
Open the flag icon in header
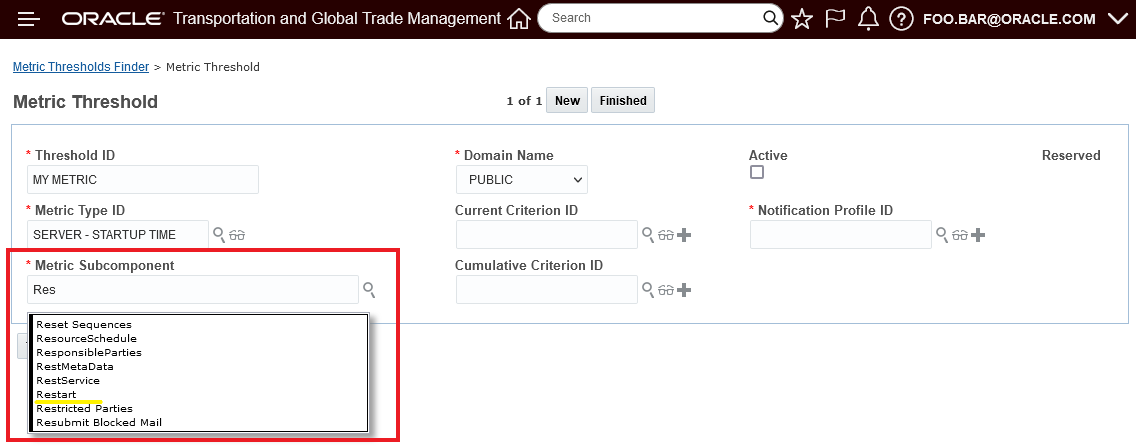tap(835, 19)
